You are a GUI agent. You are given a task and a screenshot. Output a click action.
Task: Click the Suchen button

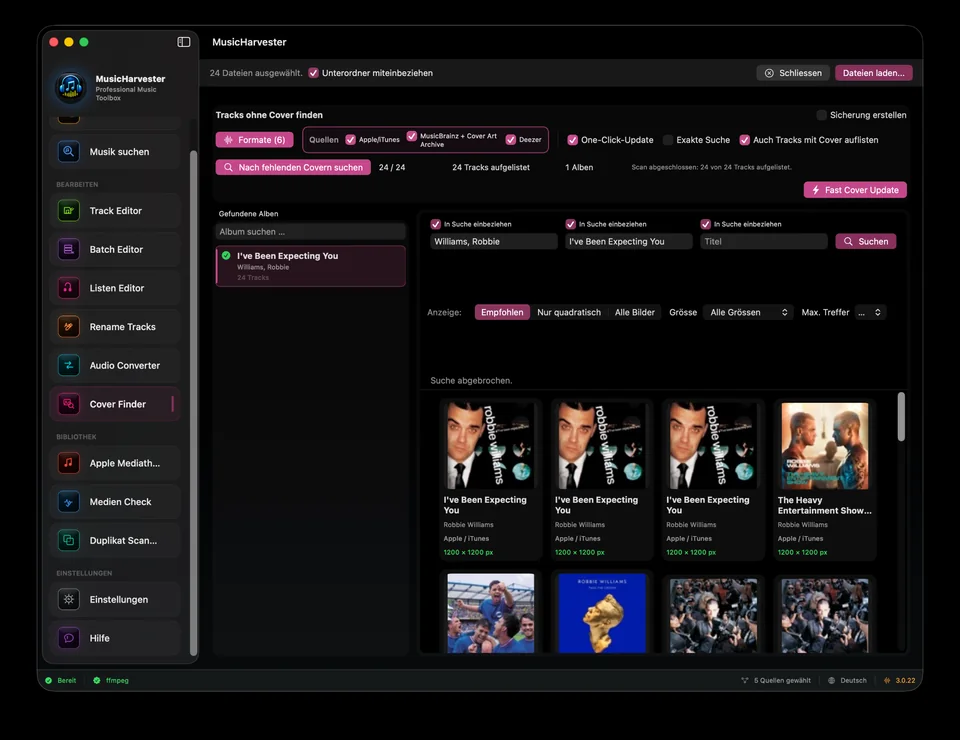point(866,241)
